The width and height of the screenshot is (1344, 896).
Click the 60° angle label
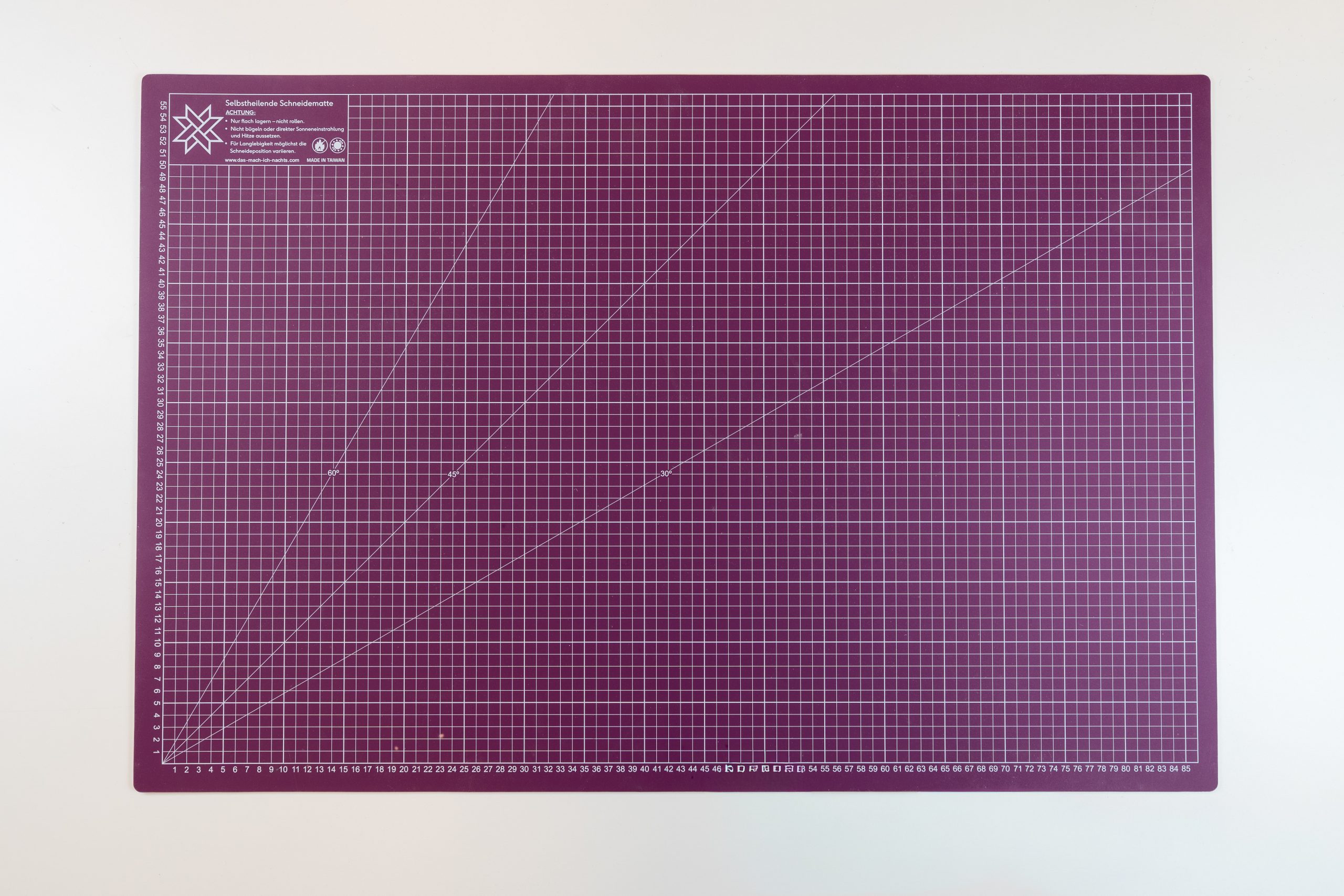(x=333, y=473)
